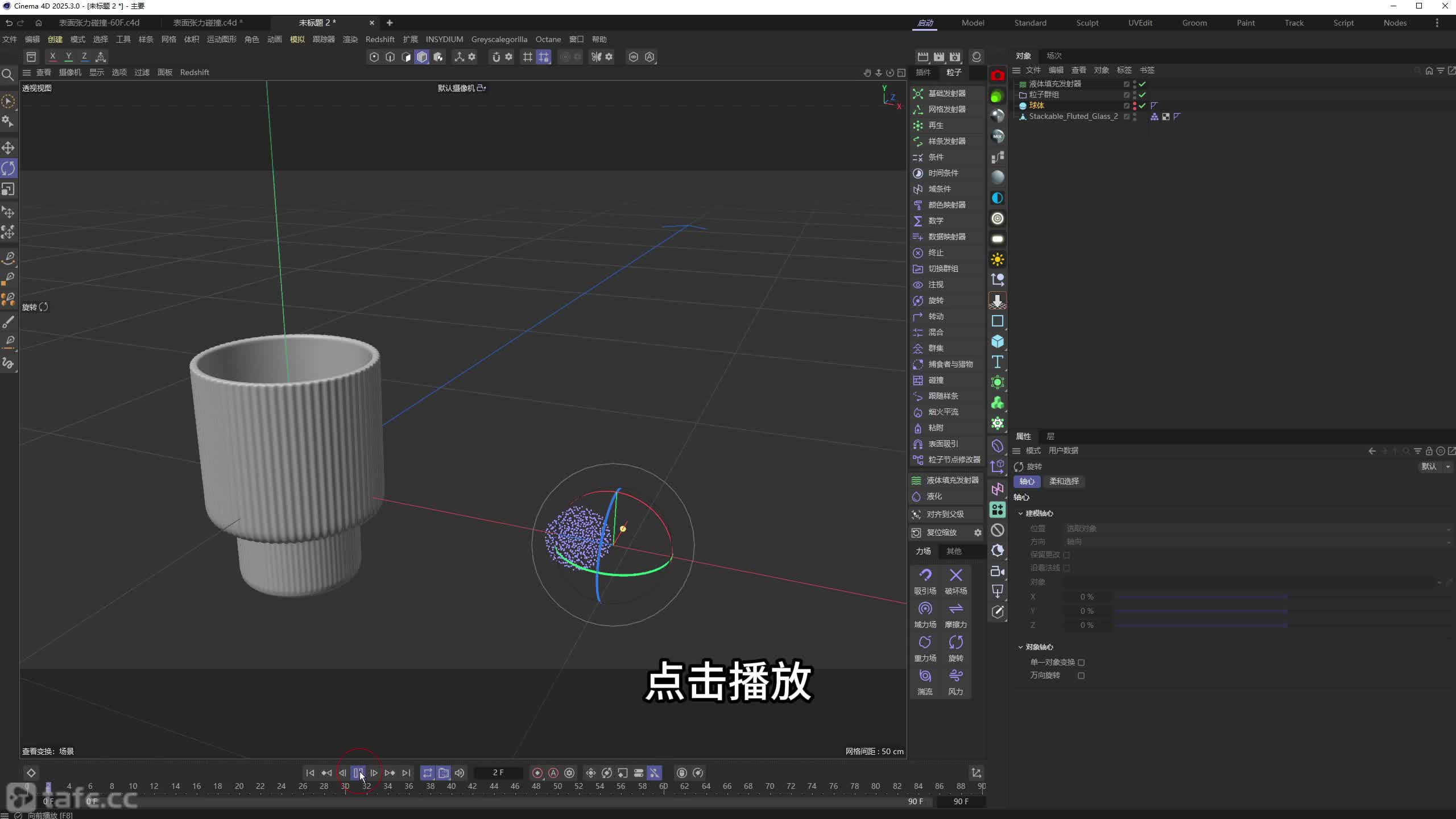Click the cube primitive icon in object palette
Screen dimensions: 1456x819
[x=997, y=341]
